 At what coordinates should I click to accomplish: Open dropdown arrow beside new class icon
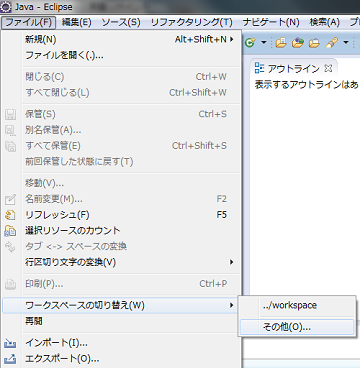click(263, 43)
